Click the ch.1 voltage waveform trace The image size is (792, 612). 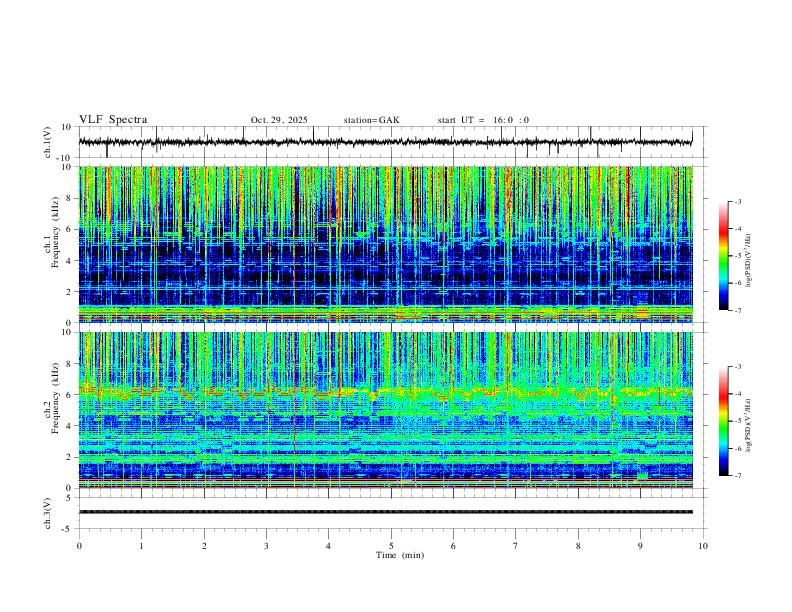pyautogui.click(x=385, y=142)
